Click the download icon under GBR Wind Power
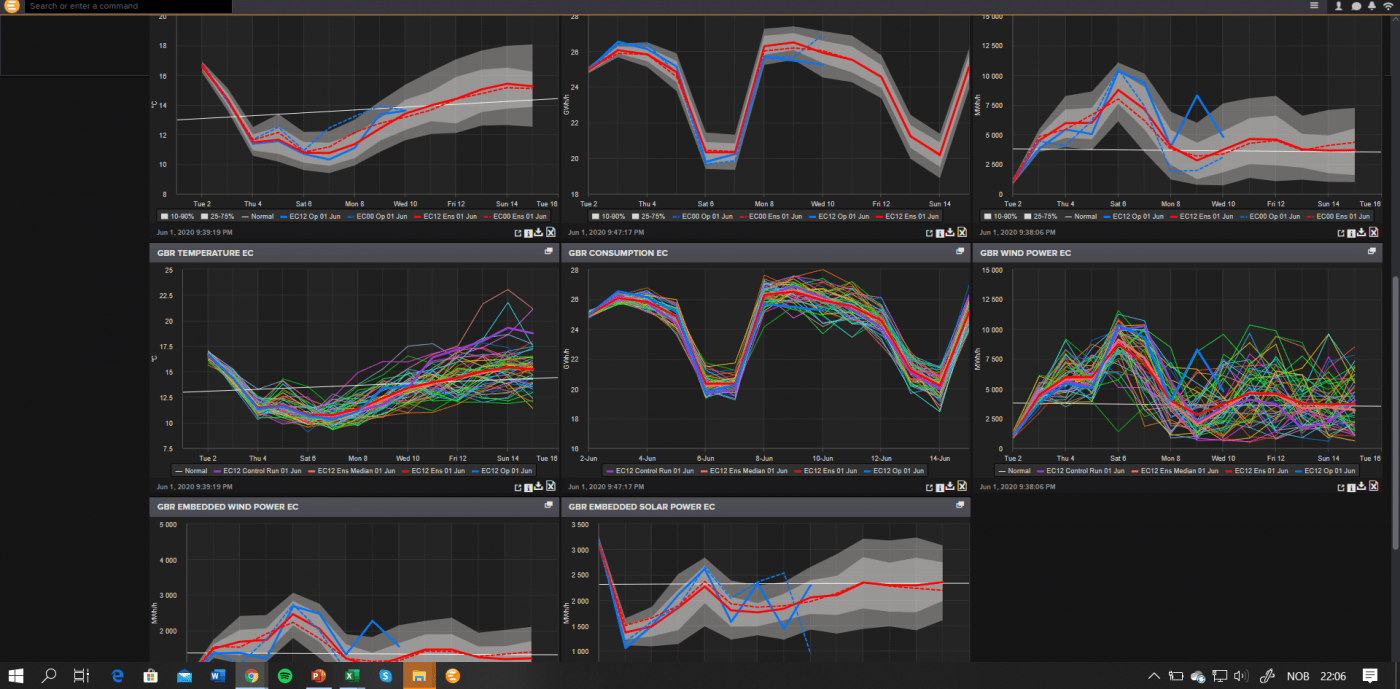 tap(1362, 232)
